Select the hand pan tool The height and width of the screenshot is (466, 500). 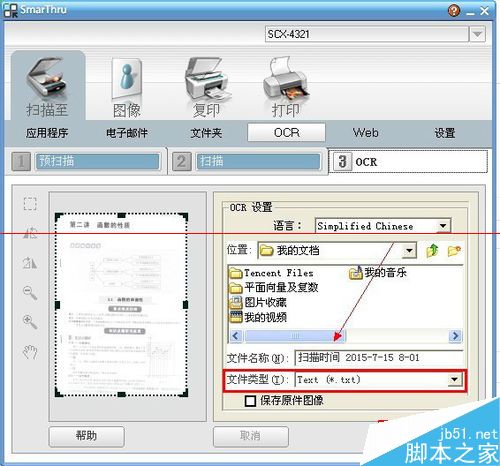click(x=30, y=352)
